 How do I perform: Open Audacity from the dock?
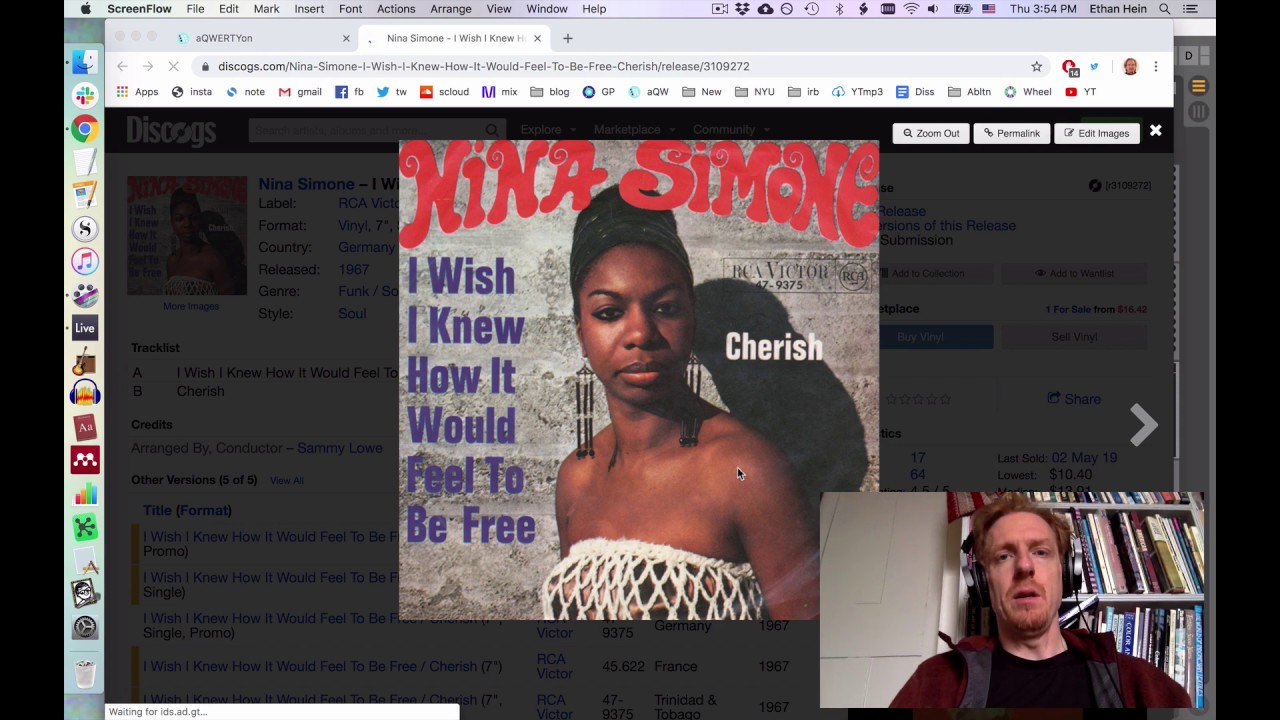(x=85, y=394)
